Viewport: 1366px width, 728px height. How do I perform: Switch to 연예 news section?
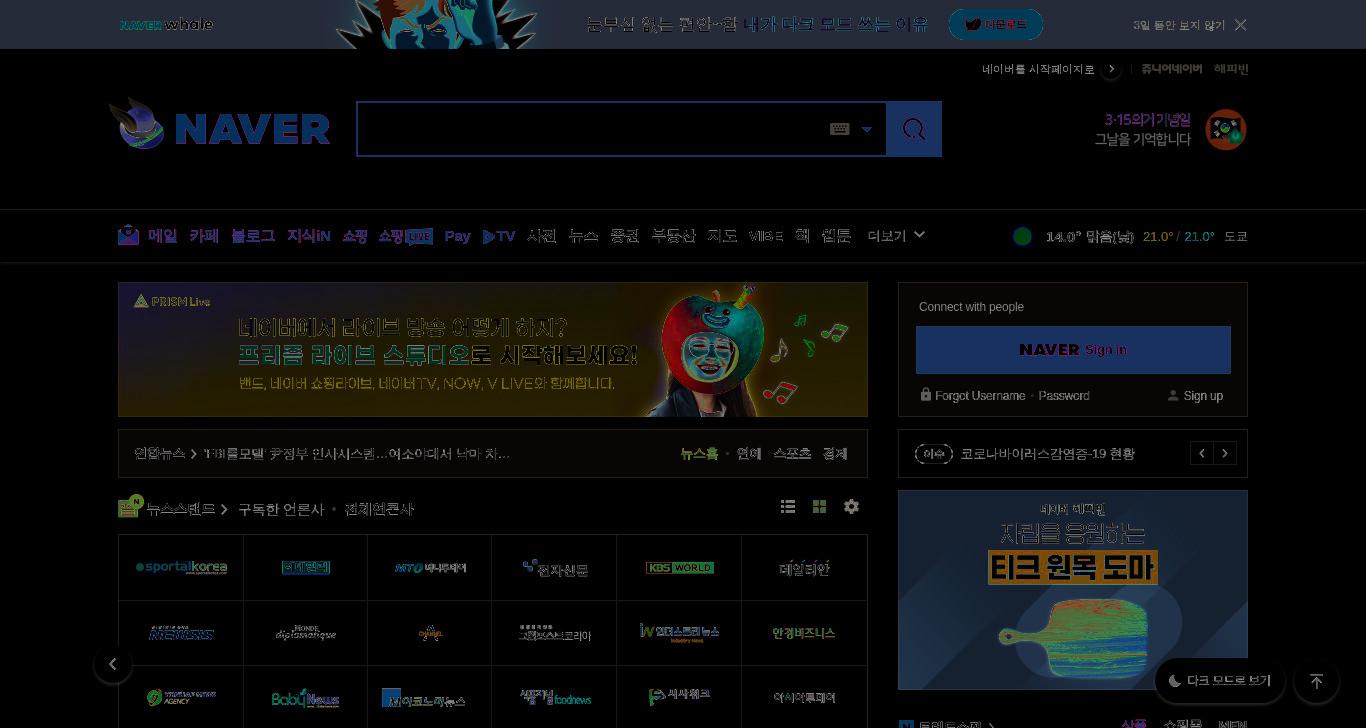pyautogui.click(x=749, y=454)
